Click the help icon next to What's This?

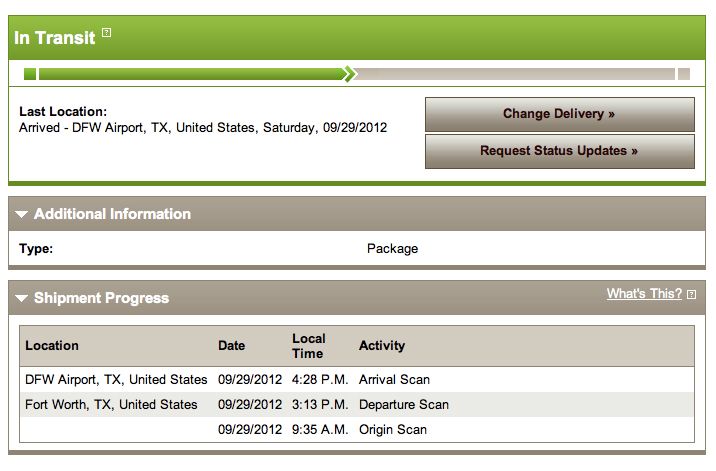coord(691,295)
